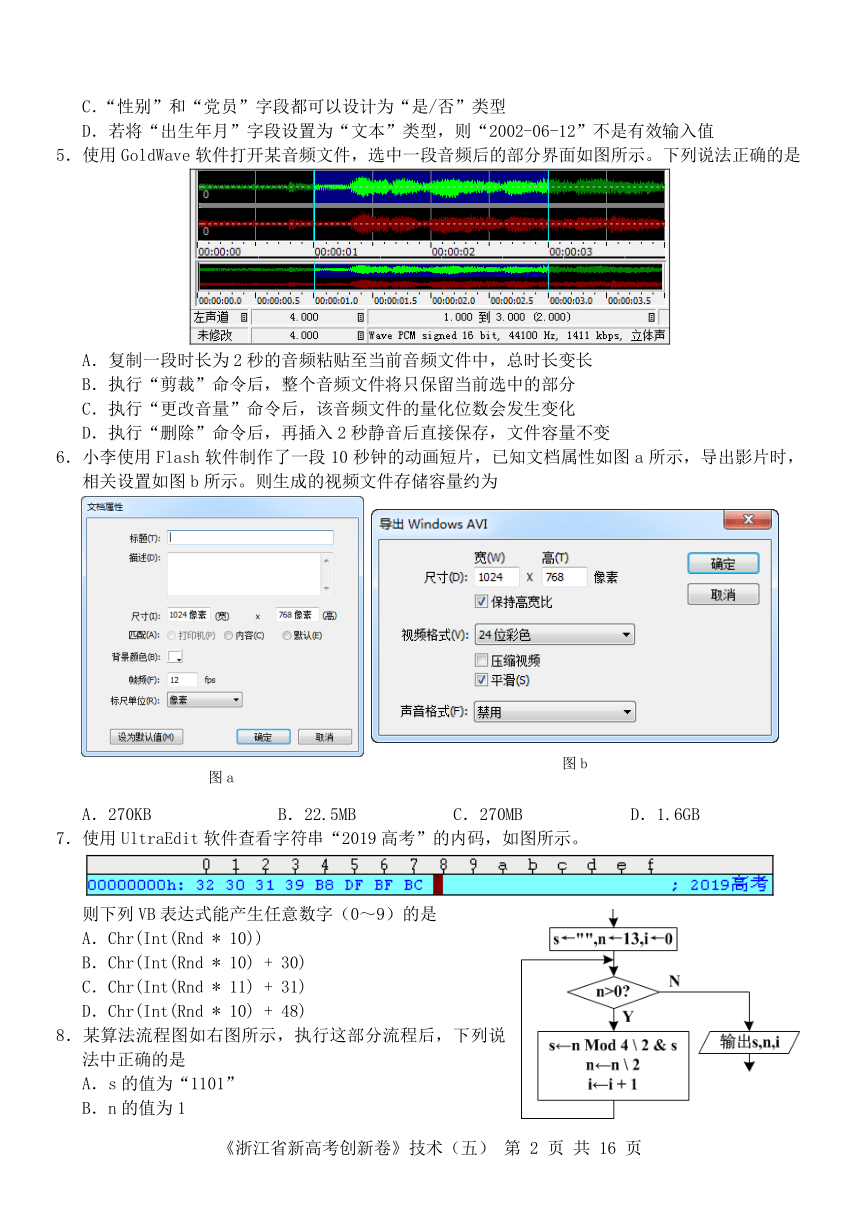Focus the export 宽(W) field with 1024
This screenshot has width=860, height=1215.
pos(497,577)
